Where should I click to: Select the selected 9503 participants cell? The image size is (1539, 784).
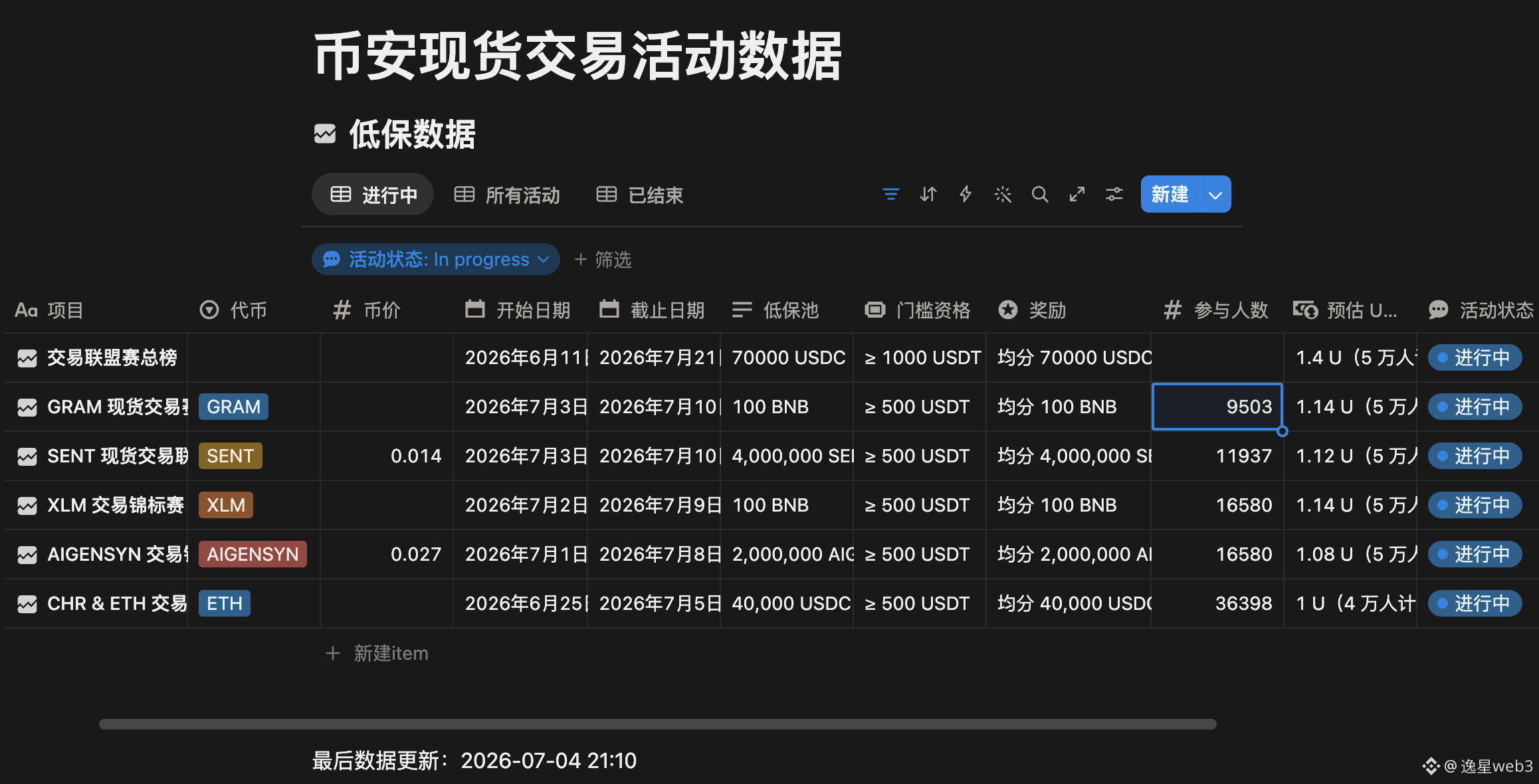pos(1217,407)
